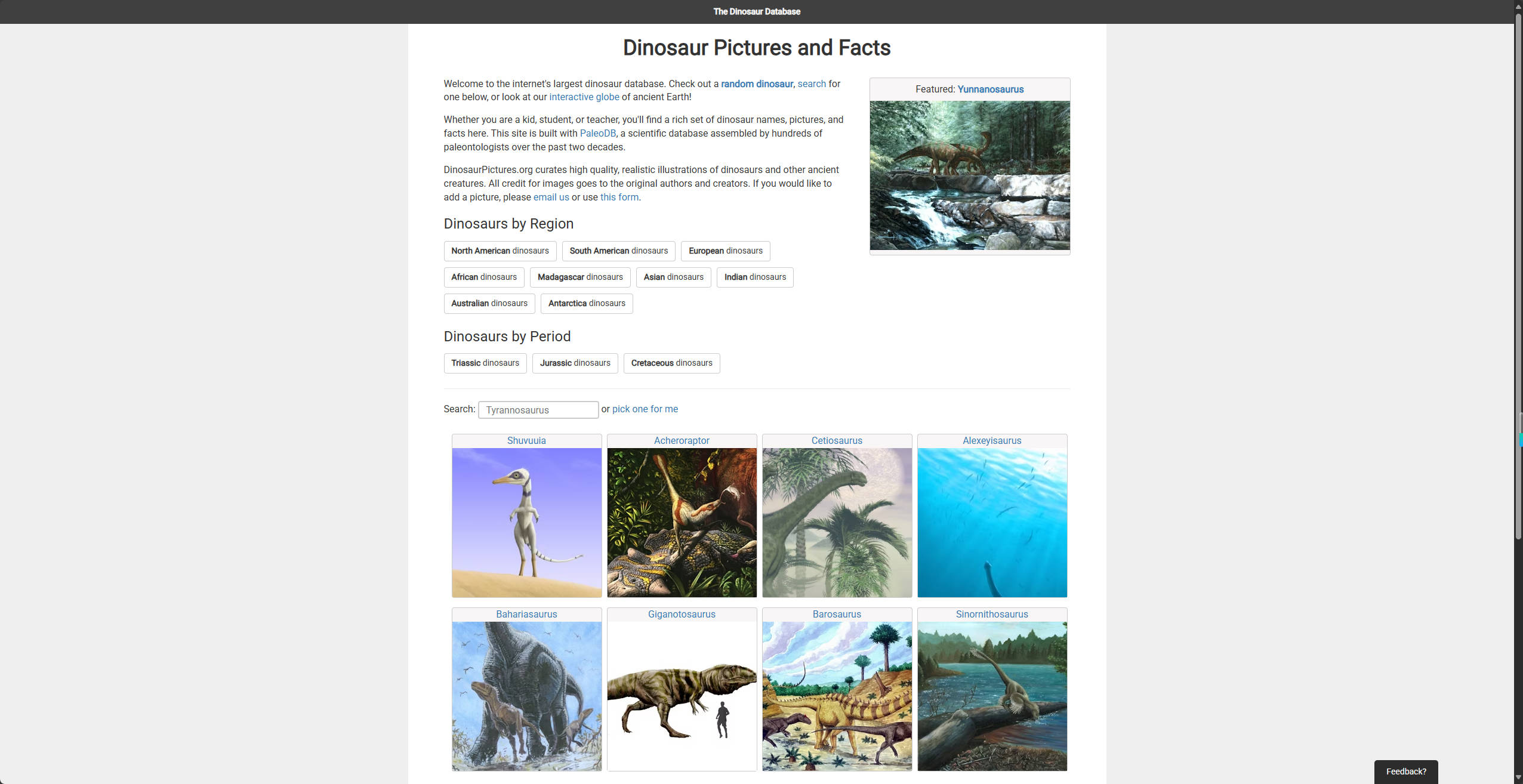The height and width of the screenshot is (784, 1523).
Task: Browse South American dinosaurs
Action: point(618,251)
